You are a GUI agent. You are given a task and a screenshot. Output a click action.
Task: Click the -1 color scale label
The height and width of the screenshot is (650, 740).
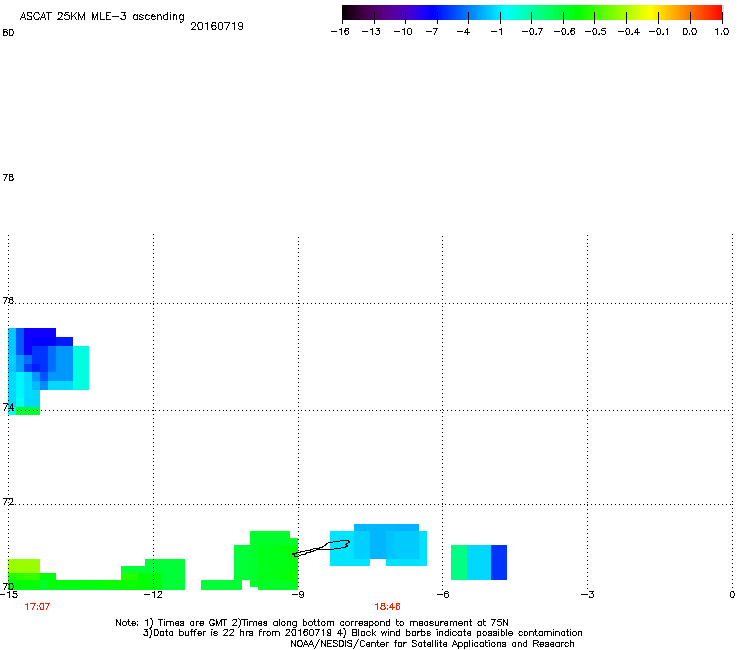[496, 32]
